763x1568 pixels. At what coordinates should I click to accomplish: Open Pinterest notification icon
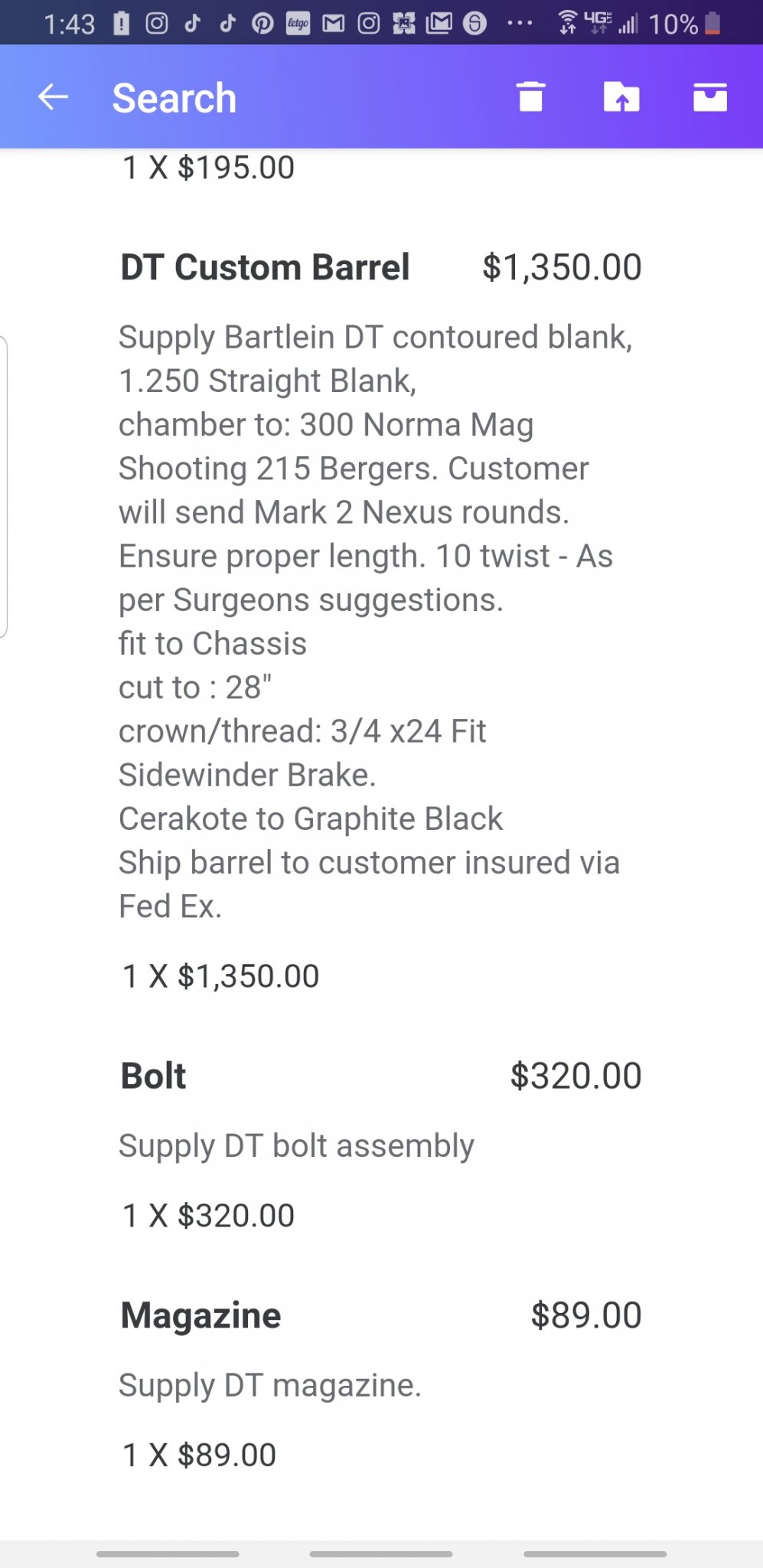(x=262, y=24)
